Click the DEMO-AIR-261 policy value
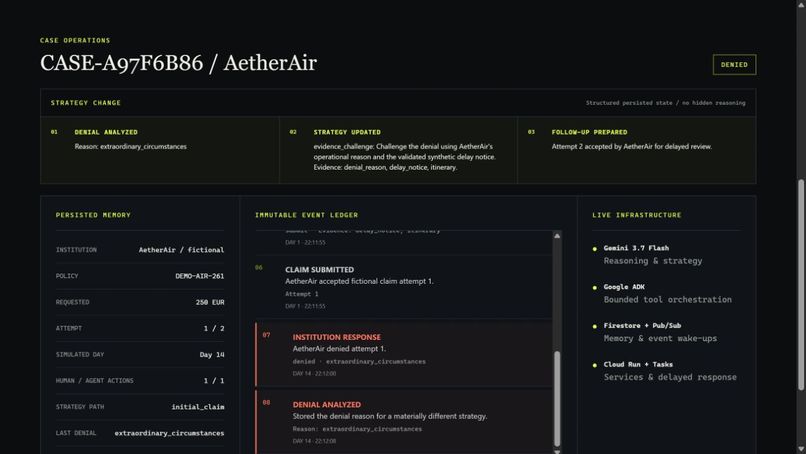 click(x=199, y=276)
